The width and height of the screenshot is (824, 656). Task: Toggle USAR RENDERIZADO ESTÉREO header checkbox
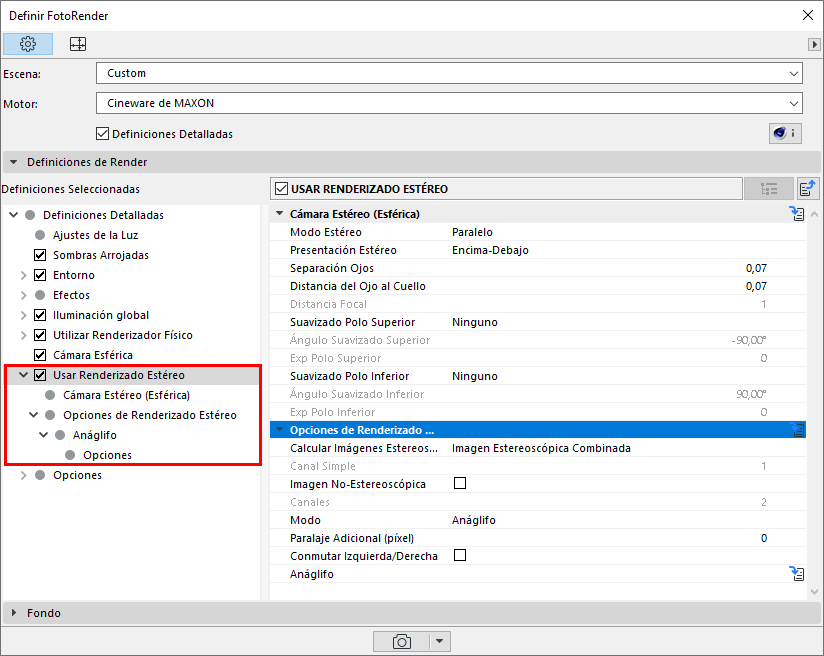(x=282, y=189)
